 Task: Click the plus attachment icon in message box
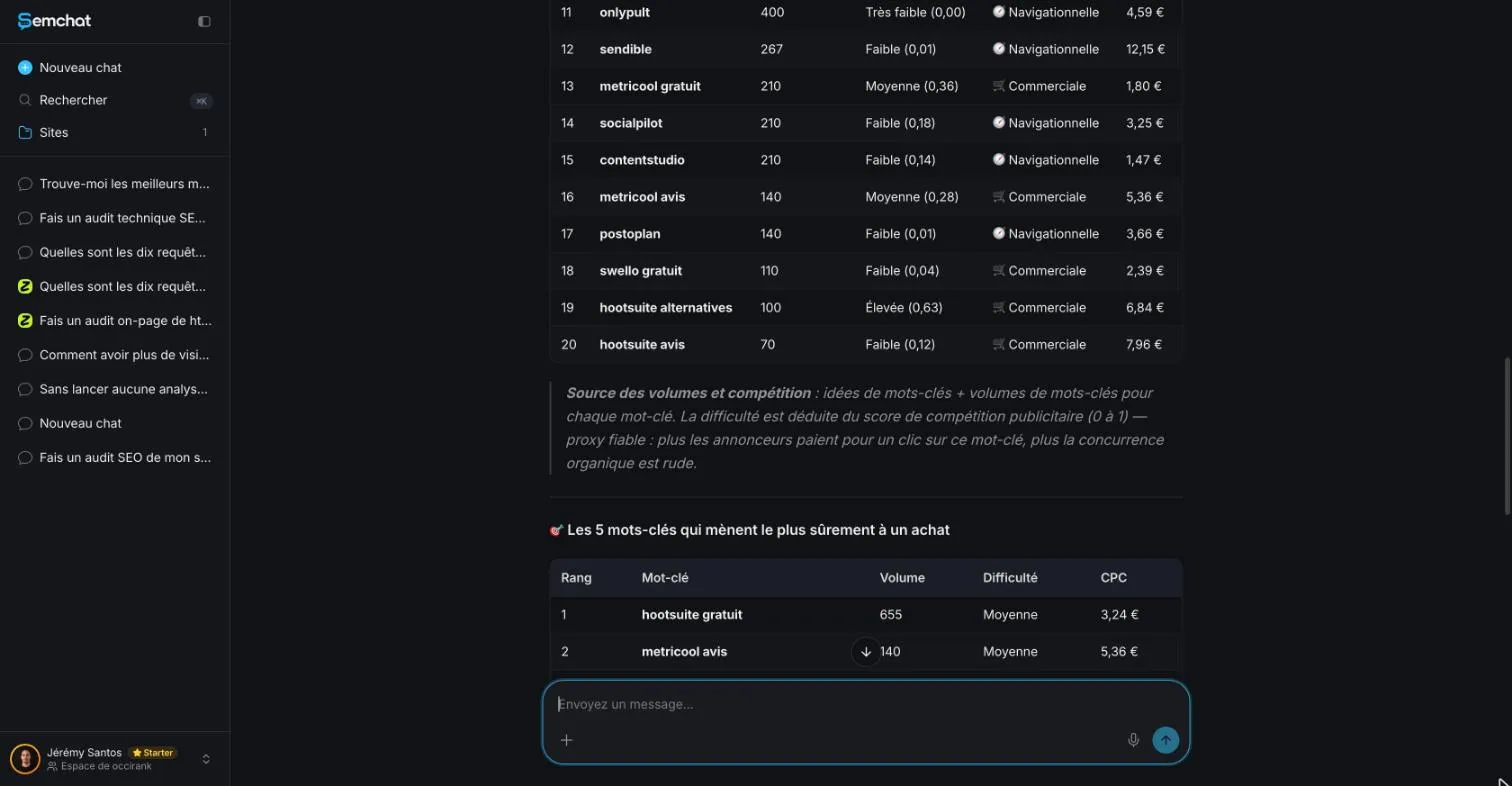coord(566,740)
